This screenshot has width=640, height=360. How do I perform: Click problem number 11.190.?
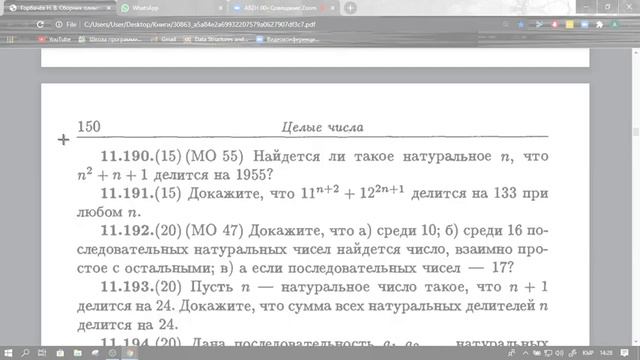coord(127,156)
